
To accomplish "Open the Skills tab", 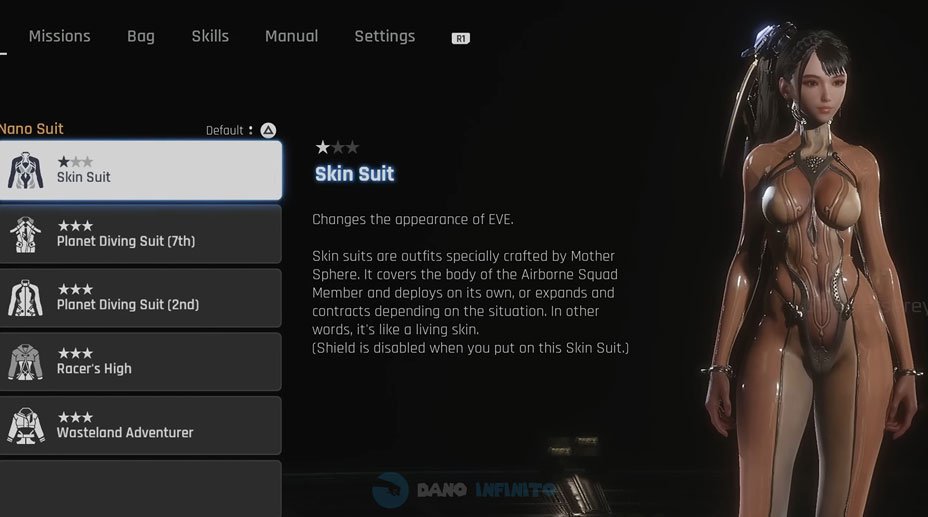I will [x=210, y=36].
